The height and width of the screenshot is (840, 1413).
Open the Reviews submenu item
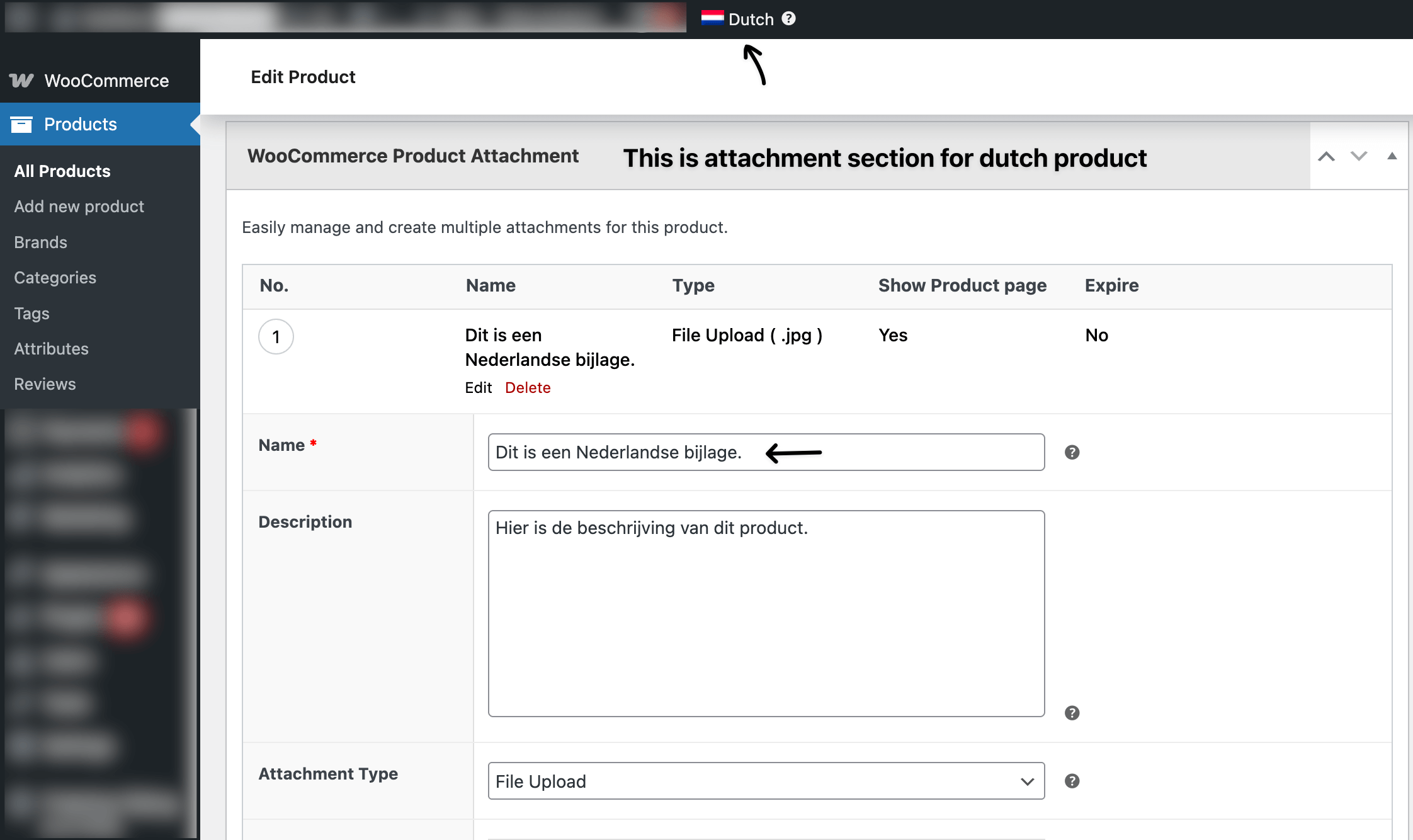(x=45, y=384)
